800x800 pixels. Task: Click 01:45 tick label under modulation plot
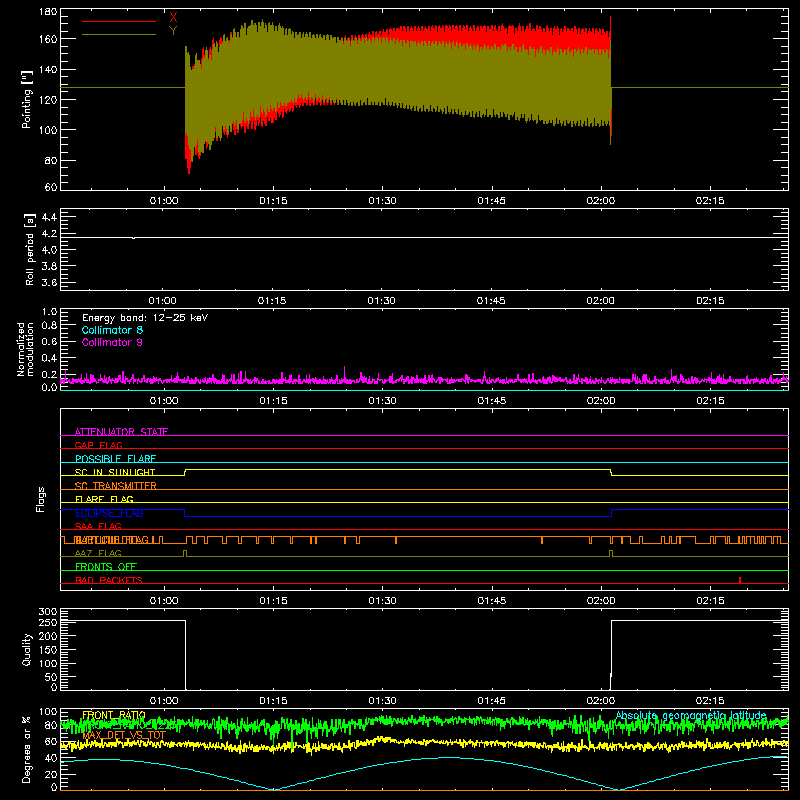pyautogui.click(x=491, y=401)
